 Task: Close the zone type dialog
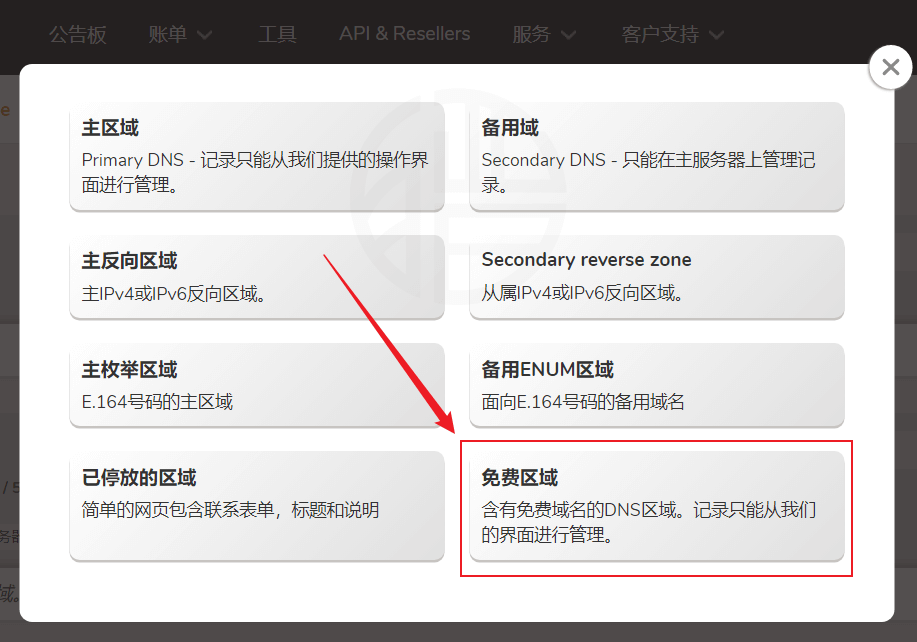point(890,68)
